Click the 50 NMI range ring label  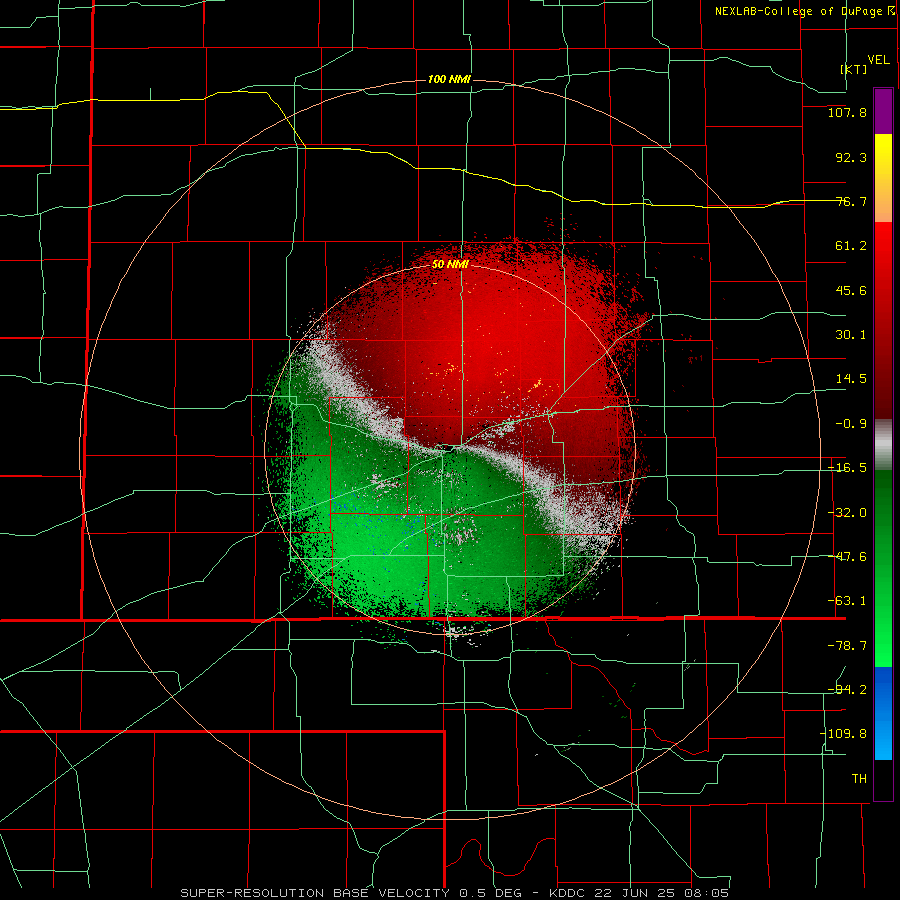tap(450, 265)
